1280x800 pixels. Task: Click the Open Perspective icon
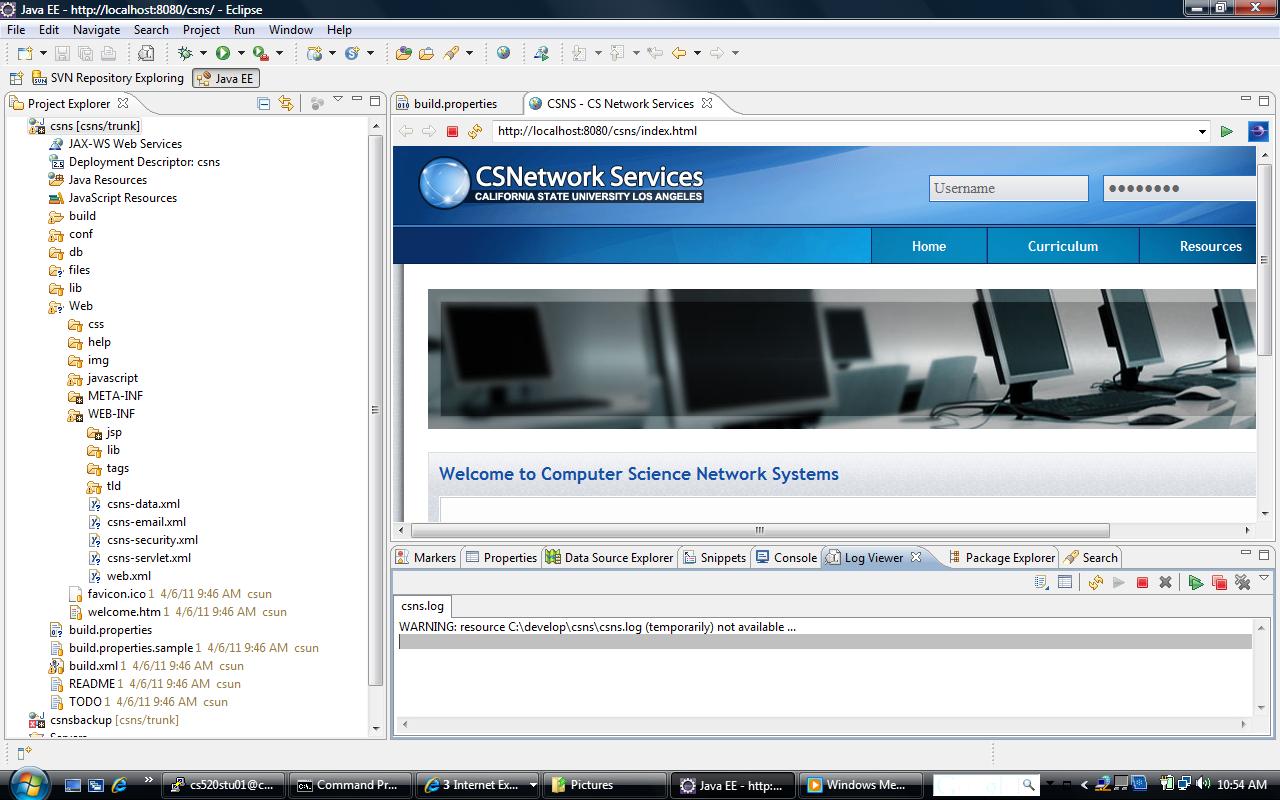click(x=16, y=78)
